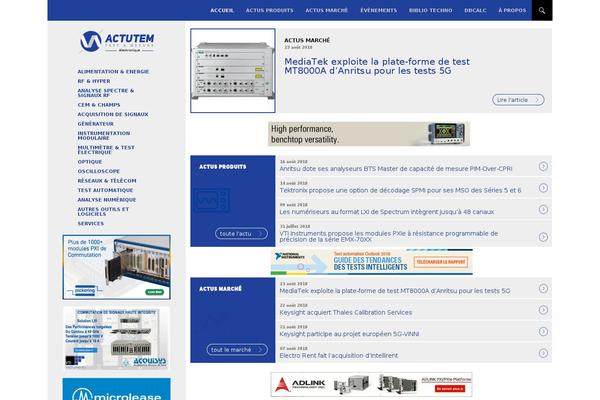Image resolution: width=600 pixels, height=400 pixels.
Task: Open arrow icon for Keysight Thales article
Action: click(x=543, y=310)
